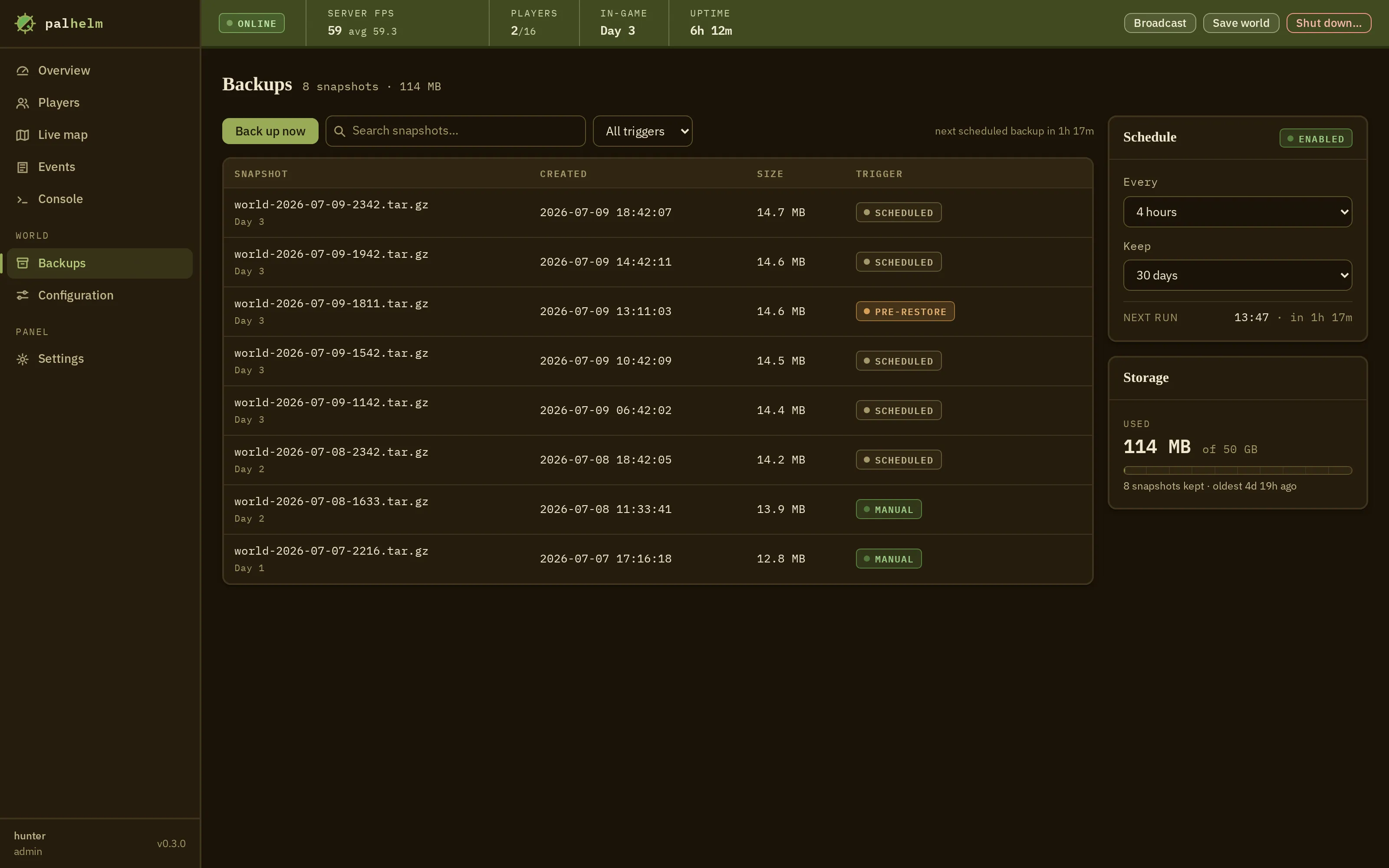Click SCHEDULED badge on 10:42:09 row
The height and width of the screenshot is (868, 1389).
[898, 361]
